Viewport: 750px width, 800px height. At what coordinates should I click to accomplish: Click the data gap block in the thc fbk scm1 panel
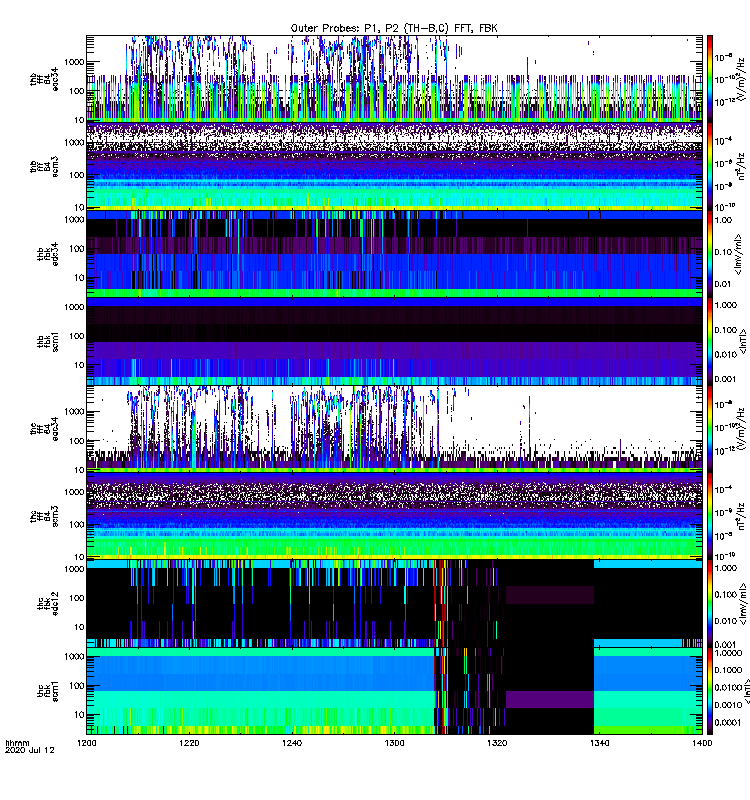[x=549, y=691]
